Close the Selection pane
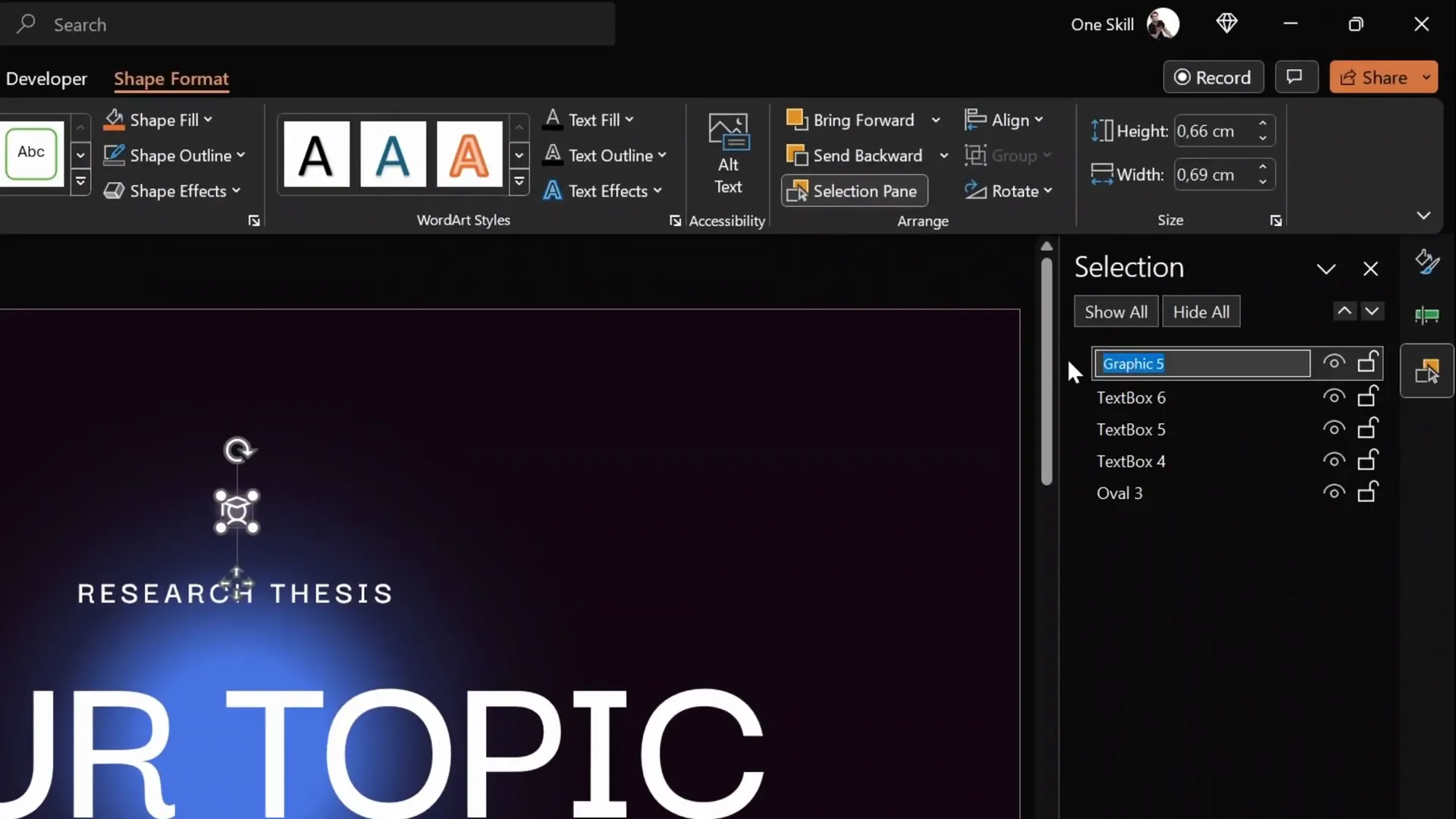This screenshot has height=819, width=1456. [x=1370, y=269]
